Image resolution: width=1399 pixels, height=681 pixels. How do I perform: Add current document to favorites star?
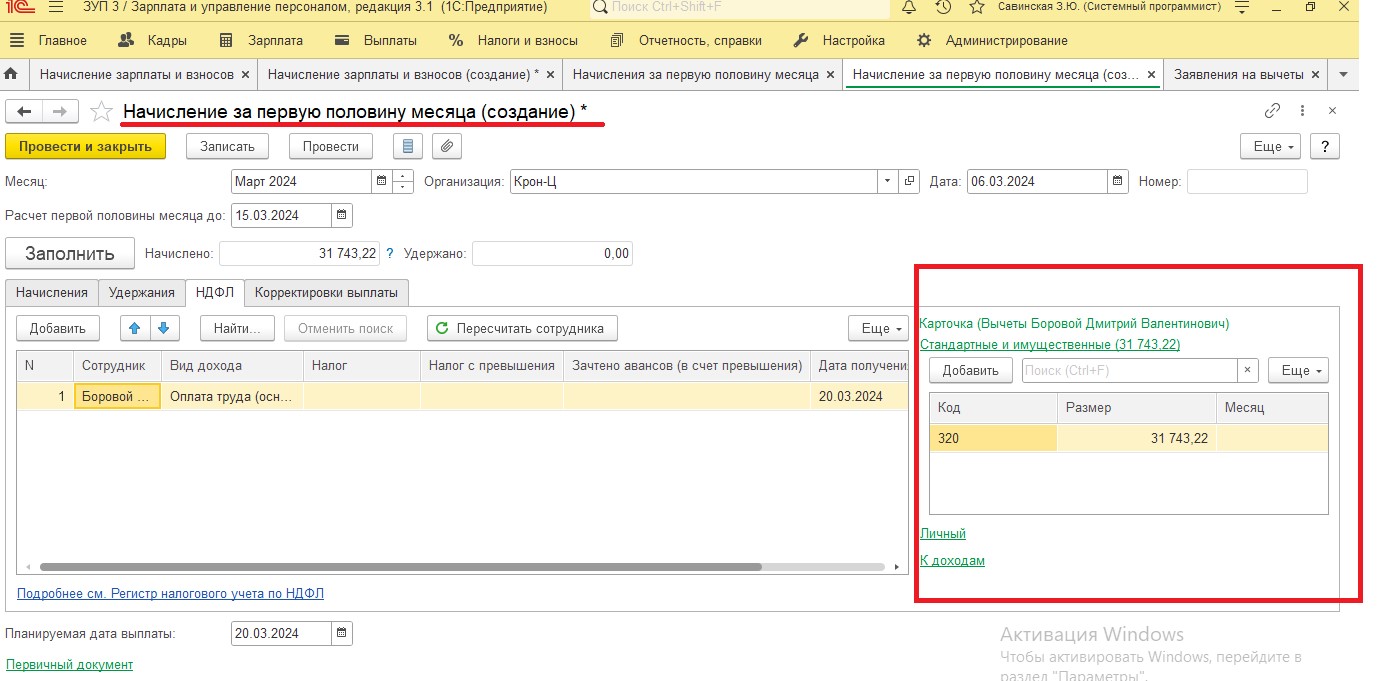(x=101, y=111)
